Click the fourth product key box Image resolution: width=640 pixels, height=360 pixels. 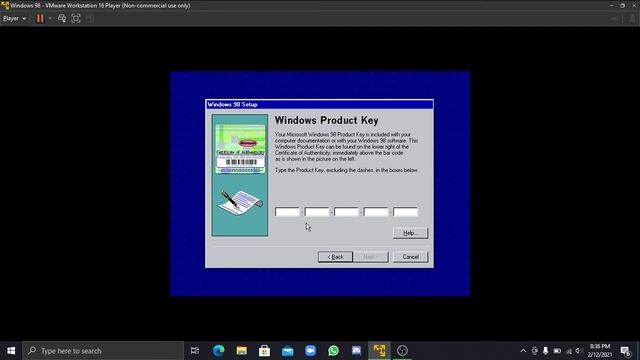[376, 212]
